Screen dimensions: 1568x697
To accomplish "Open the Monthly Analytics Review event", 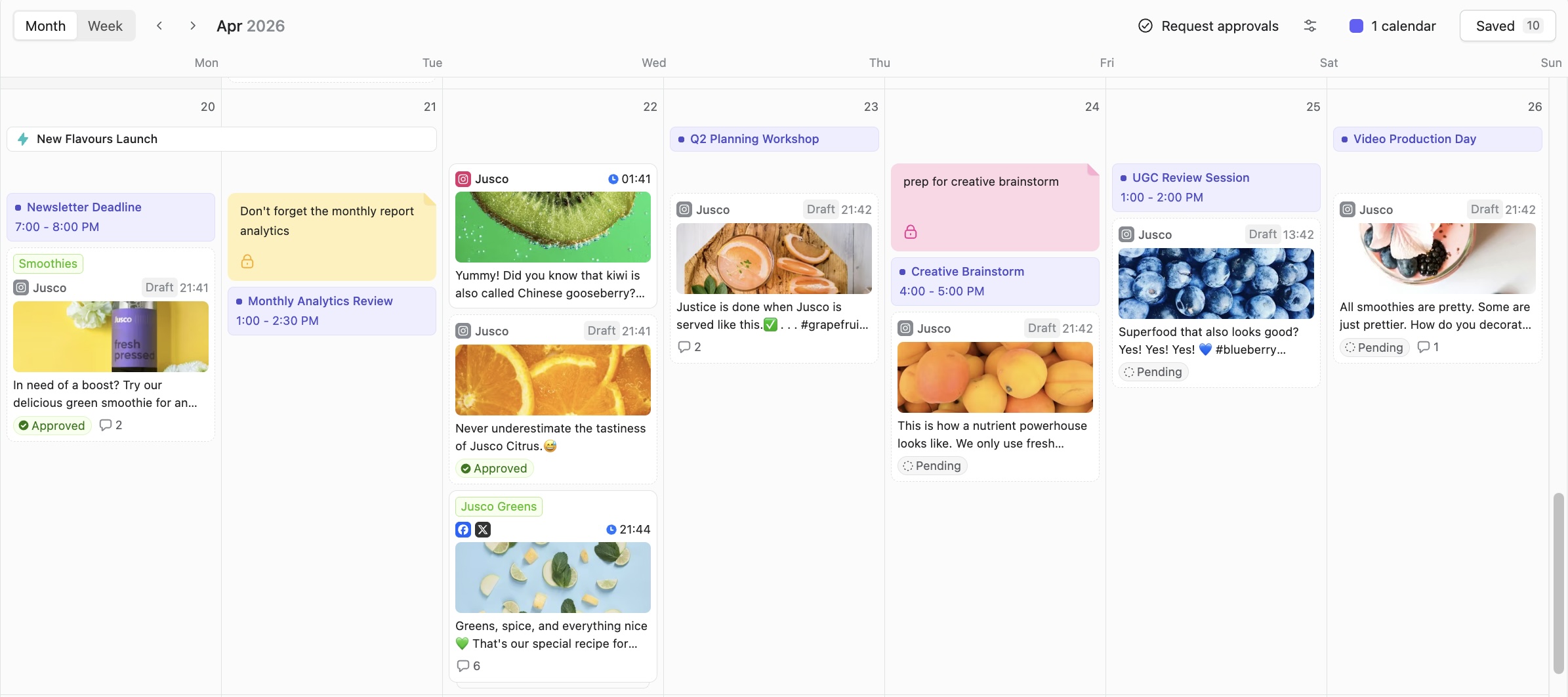I will pyautogui.click(x=332, y=310).
